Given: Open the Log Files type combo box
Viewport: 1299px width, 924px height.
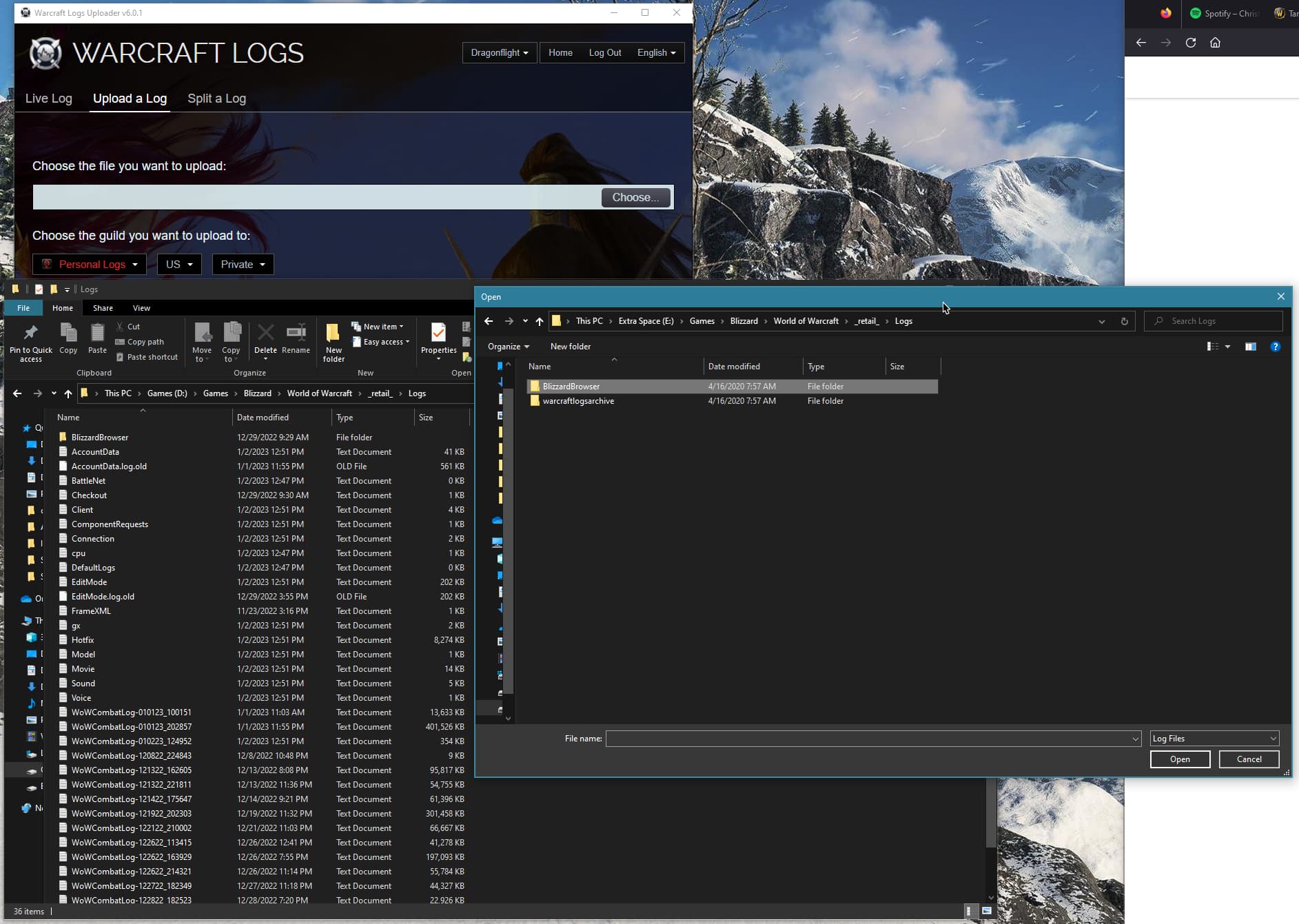Looking at the screenshot, I should pos(1214,739).
